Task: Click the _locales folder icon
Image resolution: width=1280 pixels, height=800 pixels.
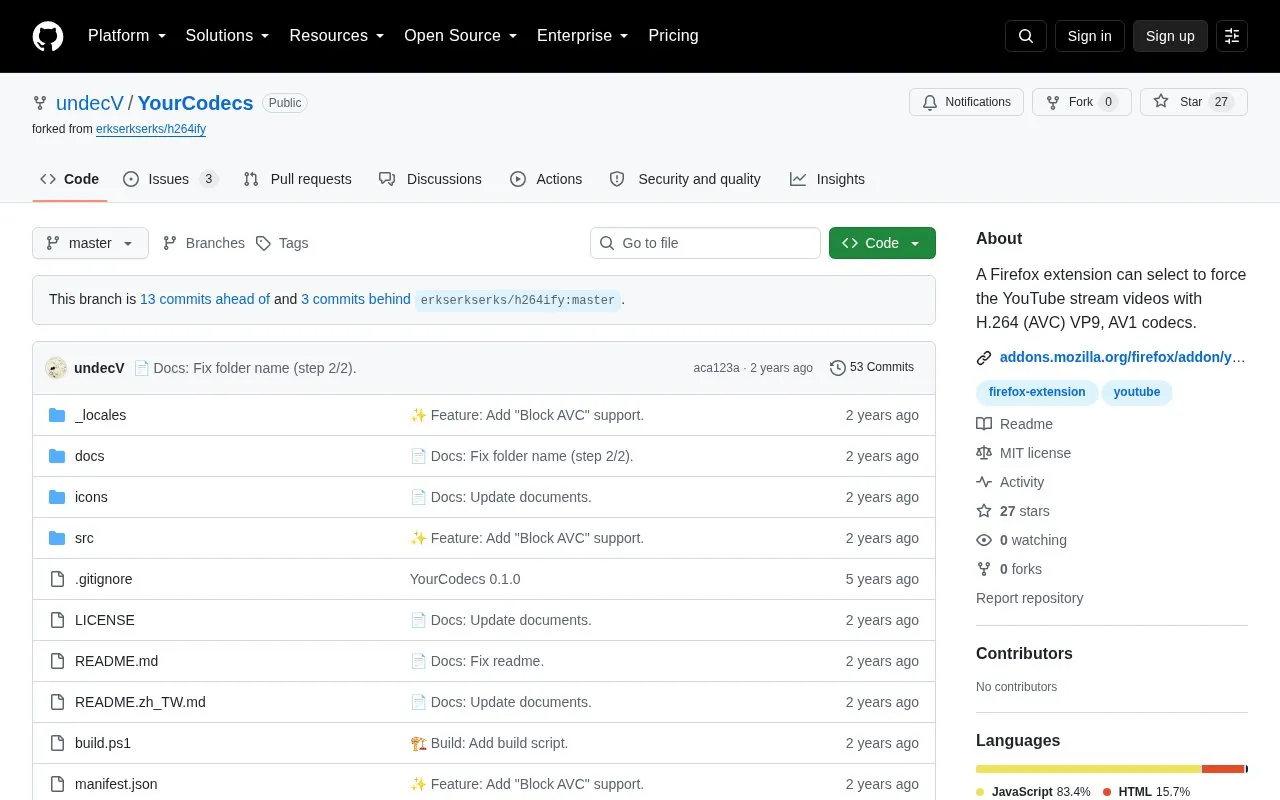Action: pyautogui.click(x=57, y=415)
